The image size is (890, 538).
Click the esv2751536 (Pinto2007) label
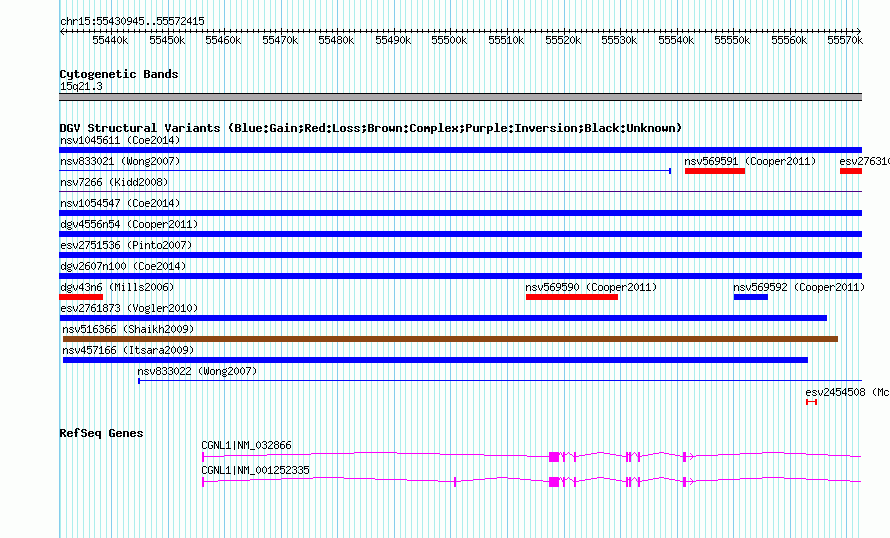pyautogui.click(x=126, y=245)
